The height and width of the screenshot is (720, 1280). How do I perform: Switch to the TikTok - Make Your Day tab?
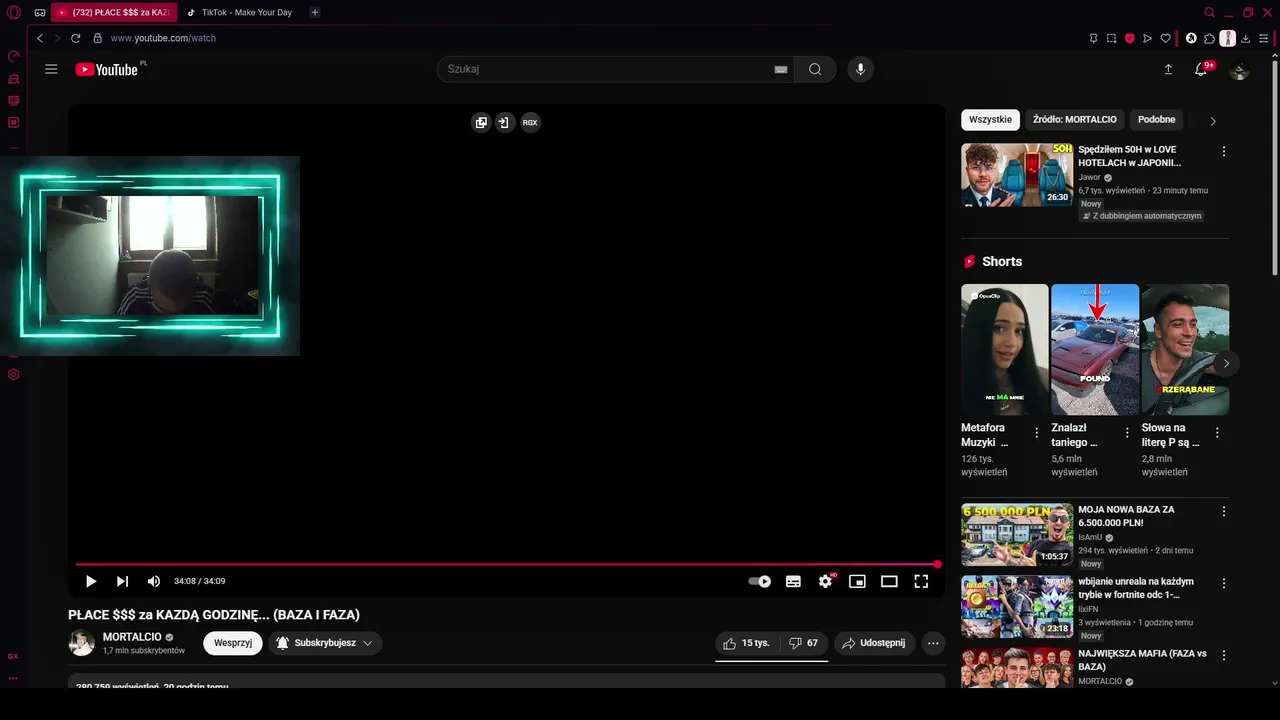240,13
